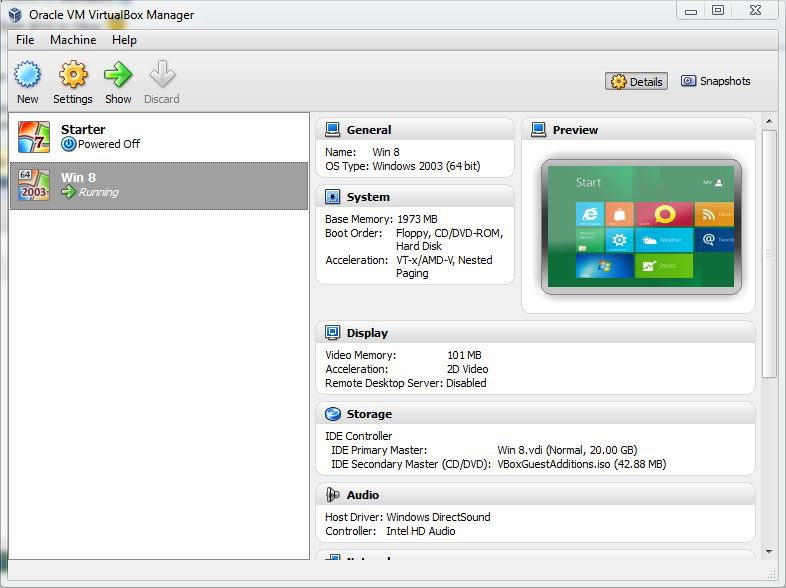
Task: Click the 'IDE Primary Master:' label
Action: point(379,450)
